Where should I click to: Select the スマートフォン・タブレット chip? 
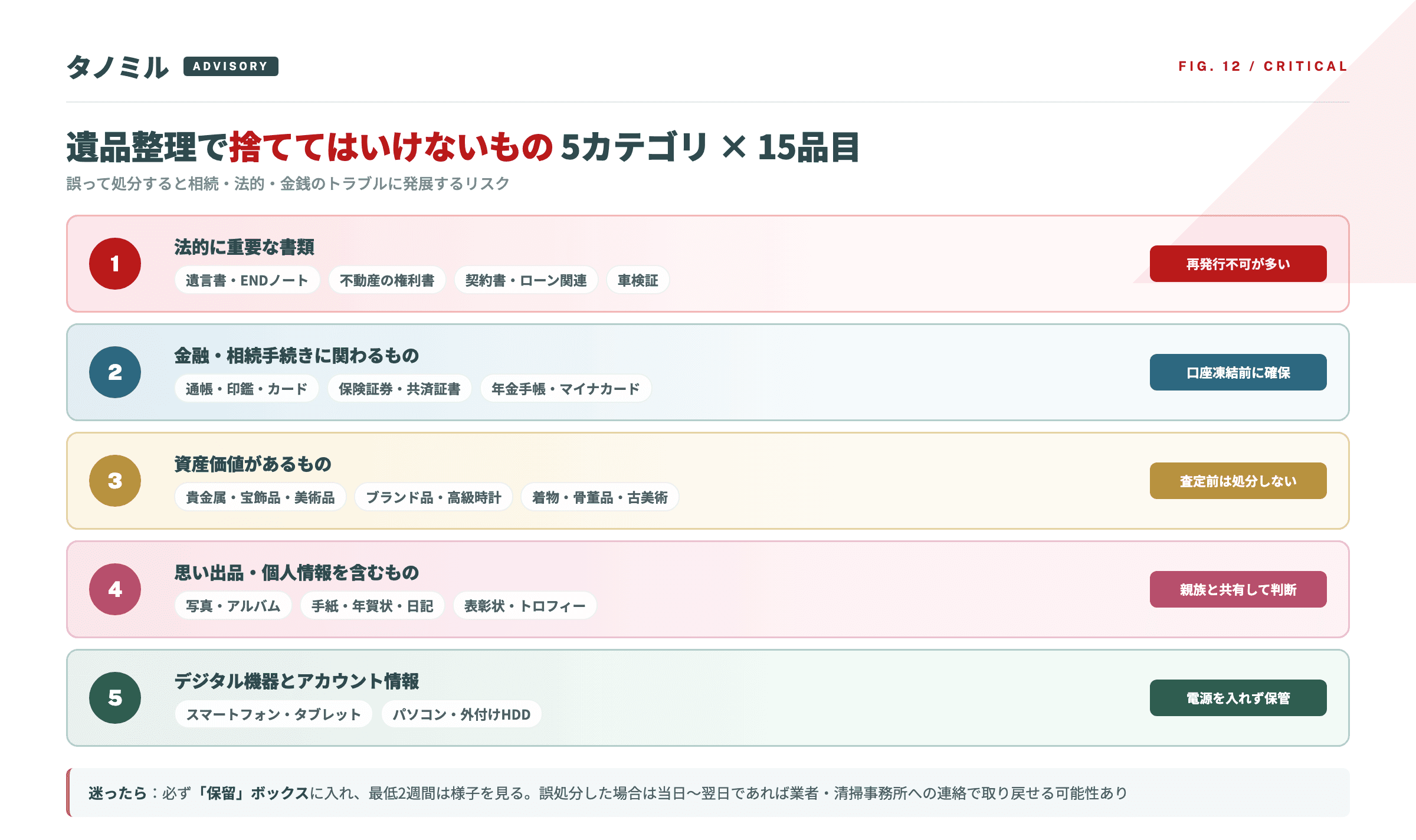coord(274,714)
